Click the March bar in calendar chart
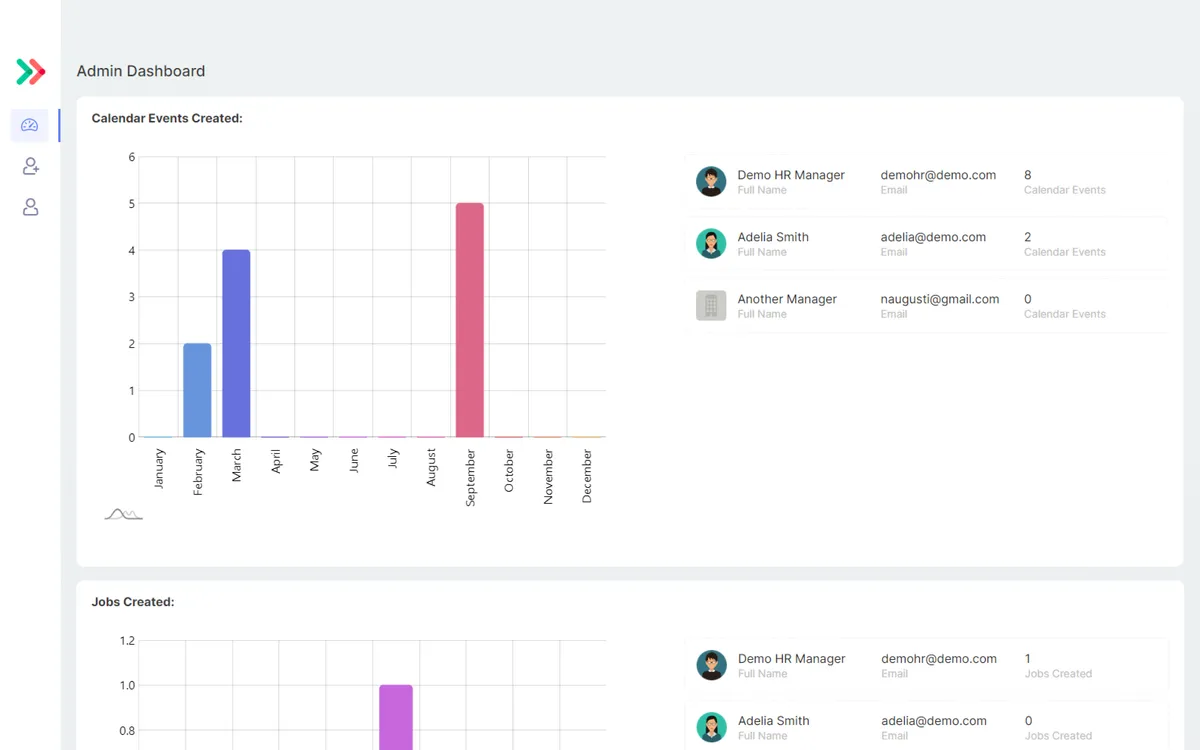Viewport: 1200px width, 750px height. click(236, 343)
